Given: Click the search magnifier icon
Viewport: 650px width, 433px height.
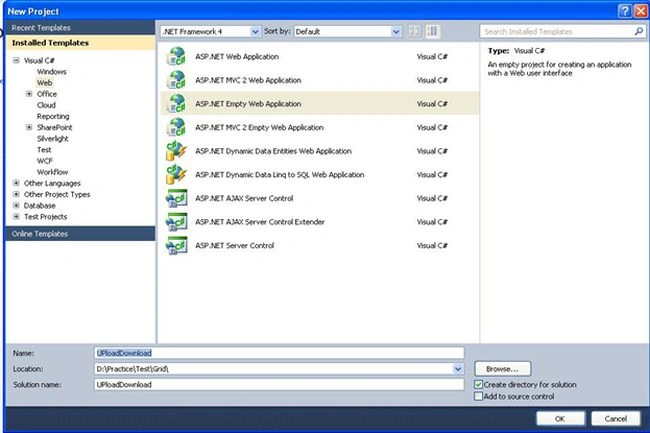Looking at the screenshot, I should point(638,31).
